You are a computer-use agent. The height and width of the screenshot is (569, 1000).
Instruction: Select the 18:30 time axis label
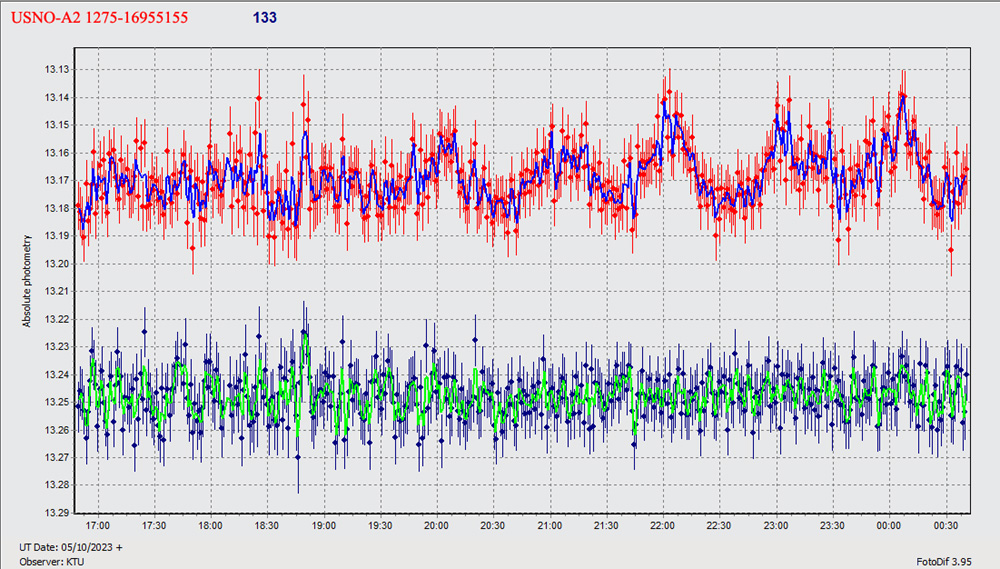pos(267,525)
